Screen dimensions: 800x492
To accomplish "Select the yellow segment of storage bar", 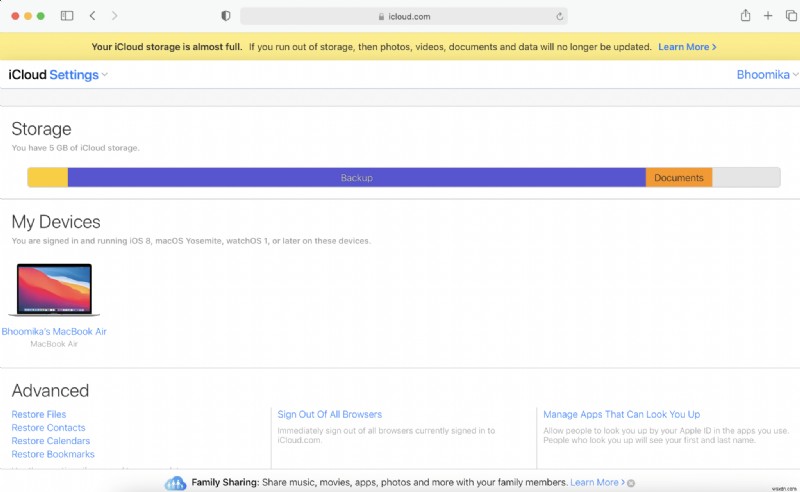I will tap(48, 178).
